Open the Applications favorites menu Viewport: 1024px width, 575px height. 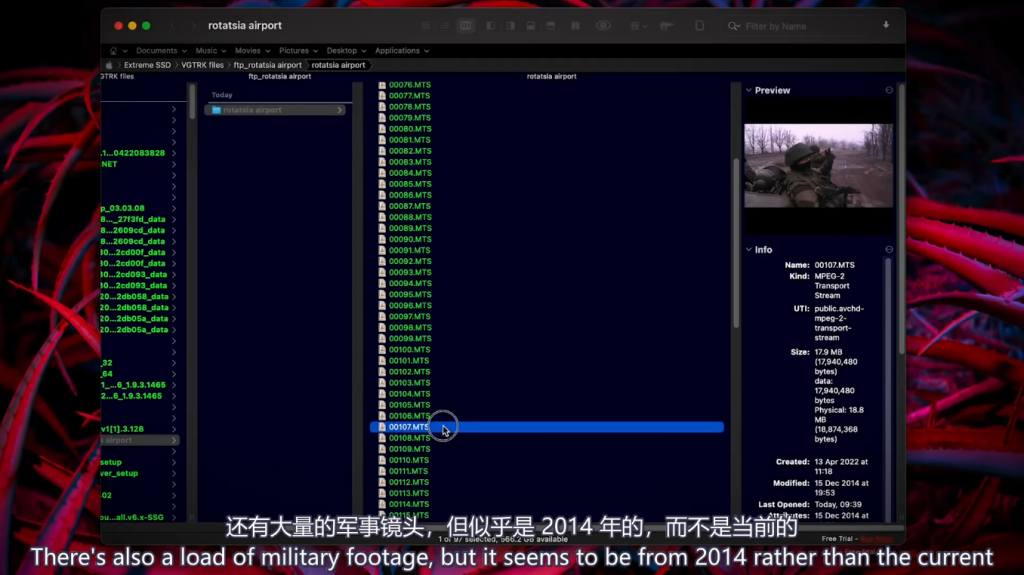click(x=402, y=50)
